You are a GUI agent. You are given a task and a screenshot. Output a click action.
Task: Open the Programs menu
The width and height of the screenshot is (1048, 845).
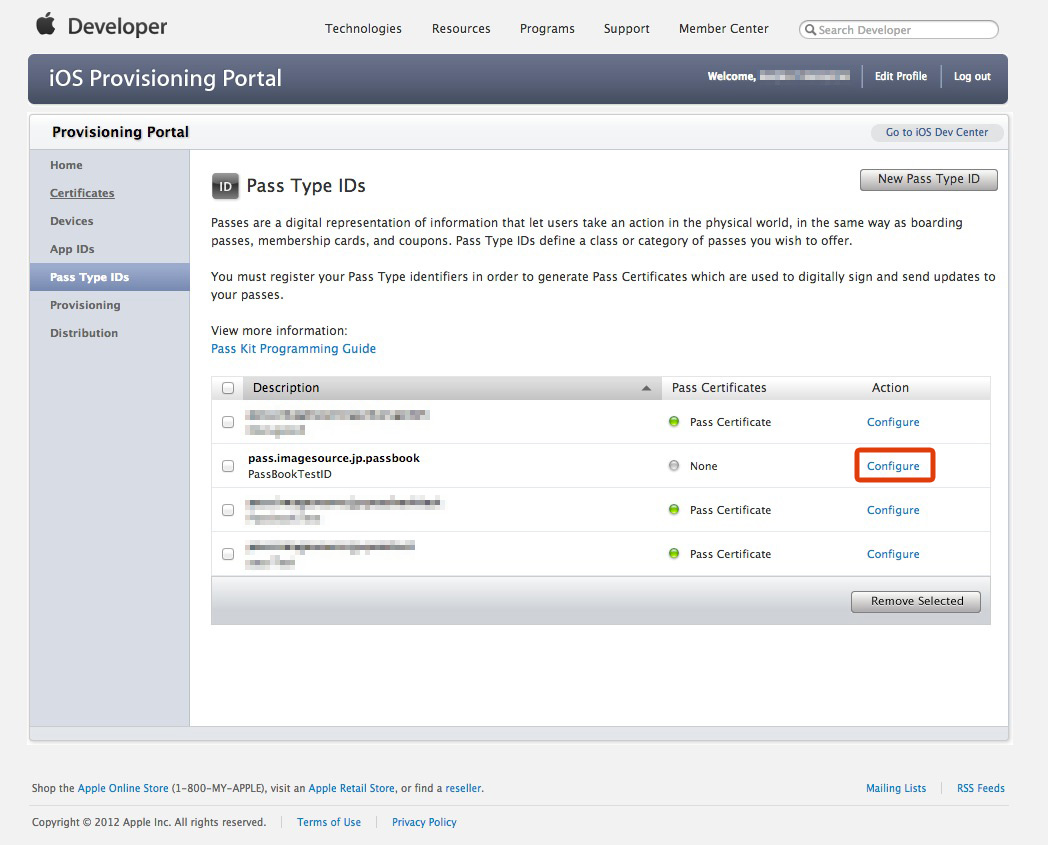(547, 29)
